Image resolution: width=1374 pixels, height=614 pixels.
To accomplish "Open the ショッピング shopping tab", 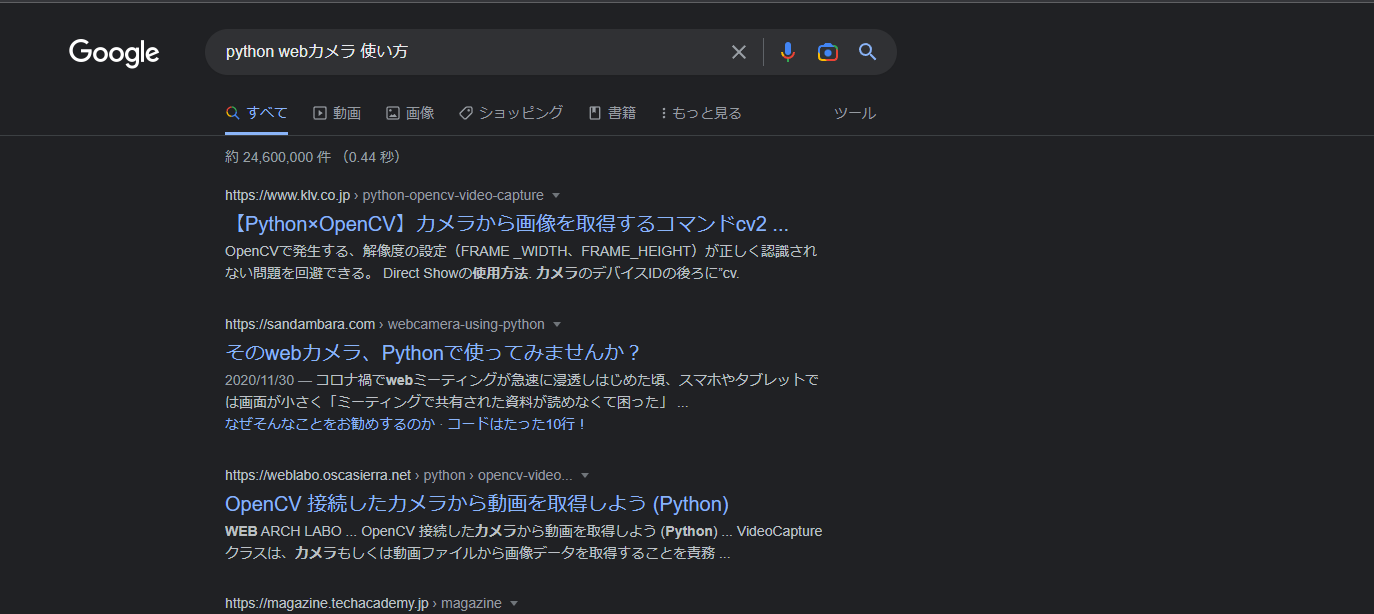I will tap(511, 113).
